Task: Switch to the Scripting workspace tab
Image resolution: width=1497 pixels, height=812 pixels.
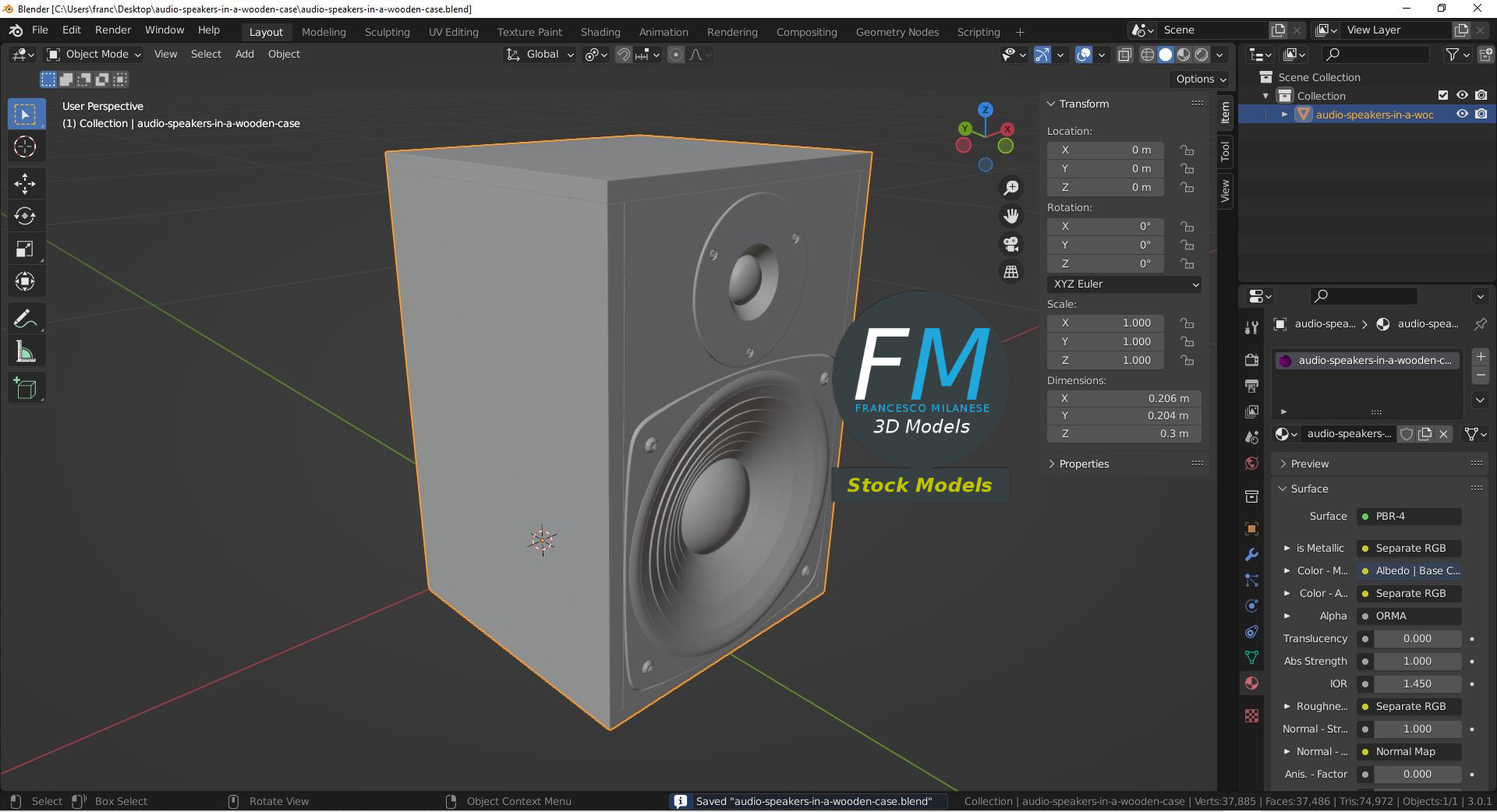Action: click(979, 32)
